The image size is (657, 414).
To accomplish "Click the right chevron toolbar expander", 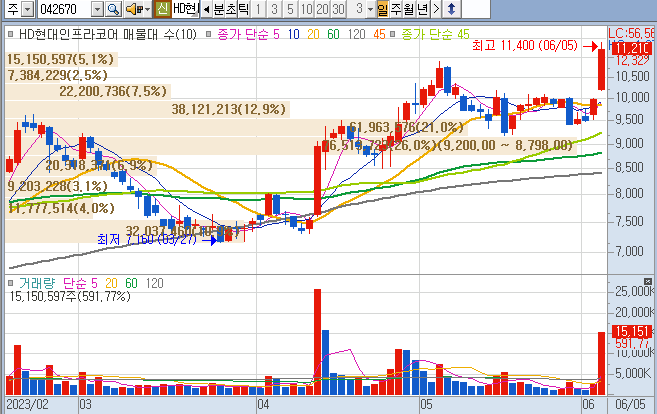I will [x=436, y=9].
